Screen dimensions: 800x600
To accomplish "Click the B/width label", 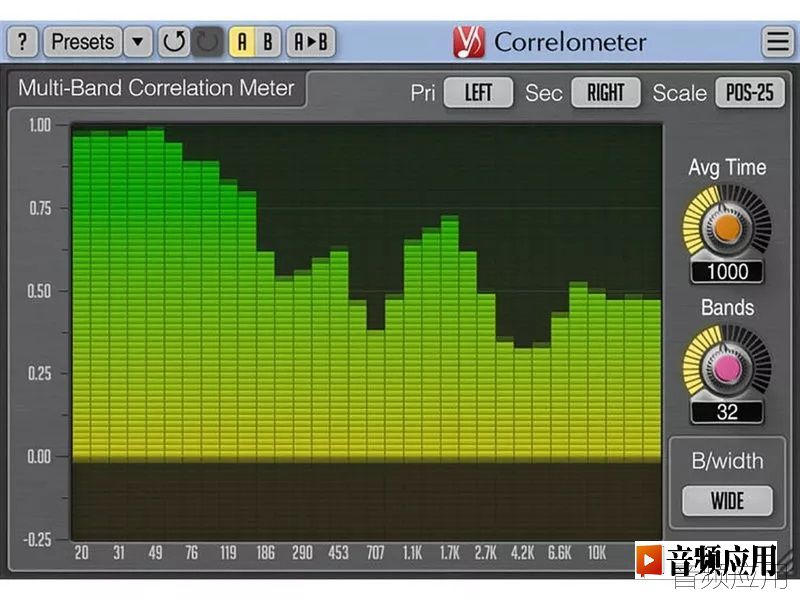I will [x=727, y=461].
